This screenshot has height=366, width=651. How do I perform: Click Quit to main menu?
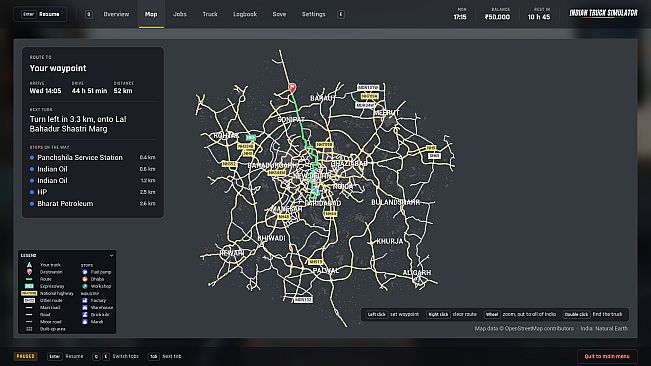607,356
